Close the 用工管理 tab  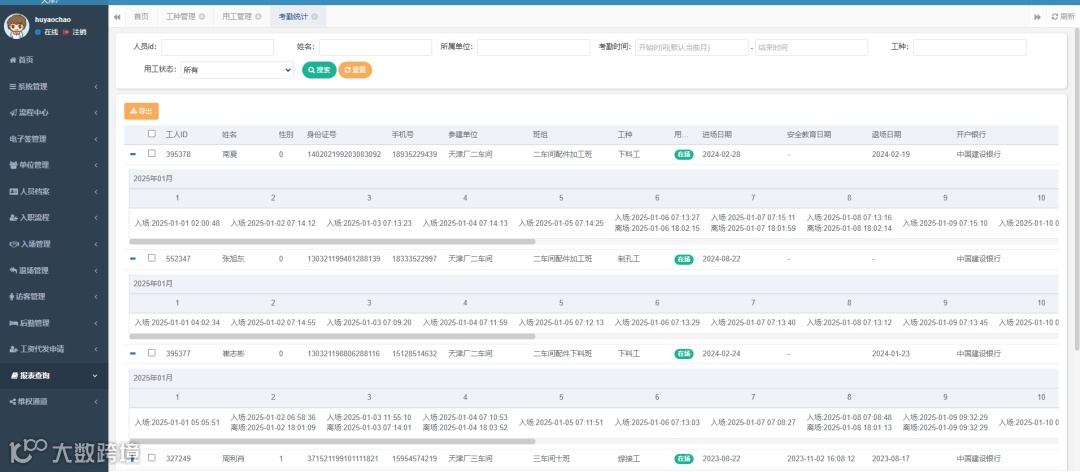click(x=258, y=17)
